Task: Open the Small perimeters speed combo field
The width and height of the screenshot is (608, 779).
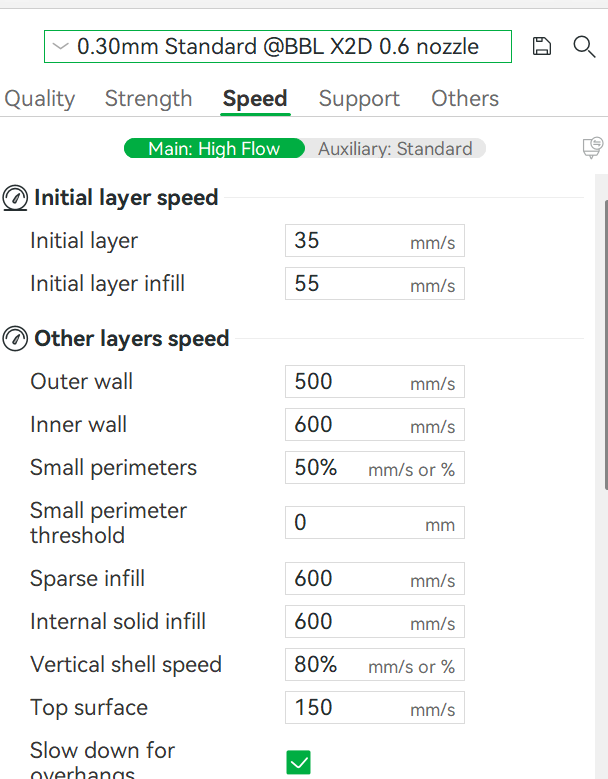Action: point(375,467)
